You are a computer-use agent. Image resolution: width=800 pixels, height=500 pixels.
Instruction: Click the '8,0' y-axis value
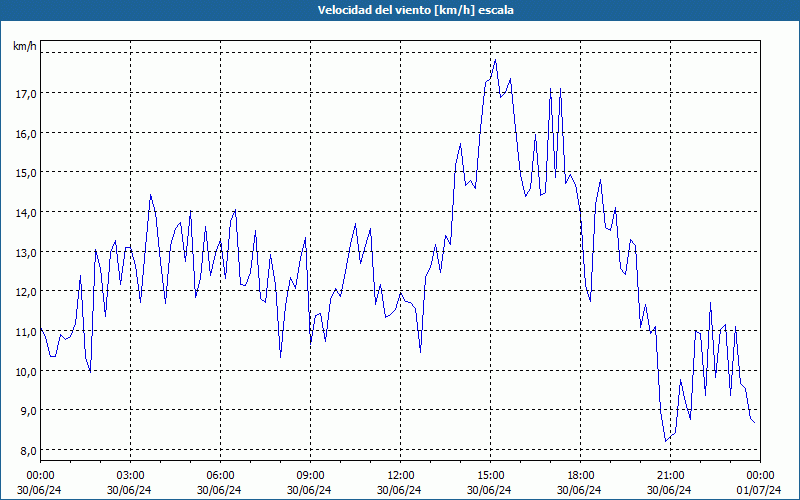pyautogui.click(x=29, y=451)
